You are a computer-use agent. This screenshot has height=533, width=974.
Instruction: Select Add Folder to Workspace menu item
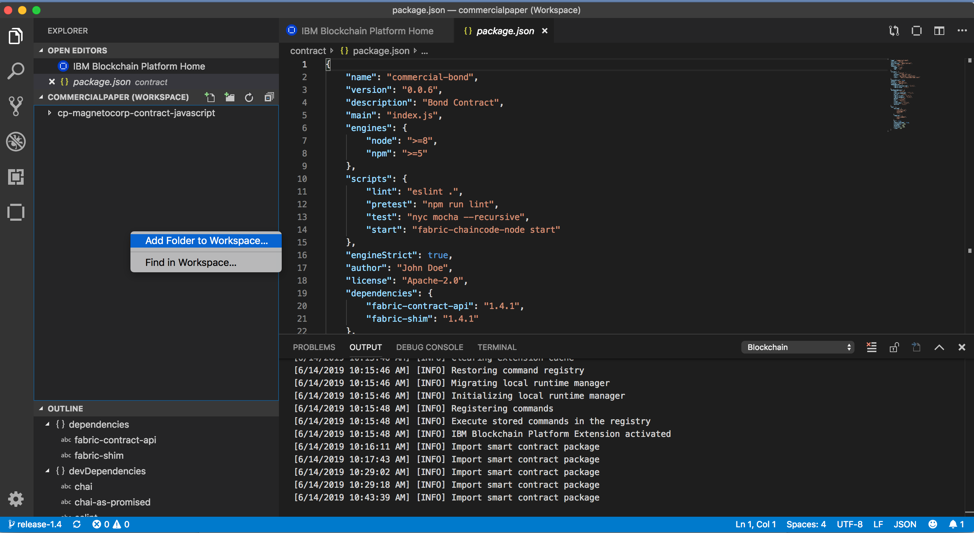[x=206, y=240]
